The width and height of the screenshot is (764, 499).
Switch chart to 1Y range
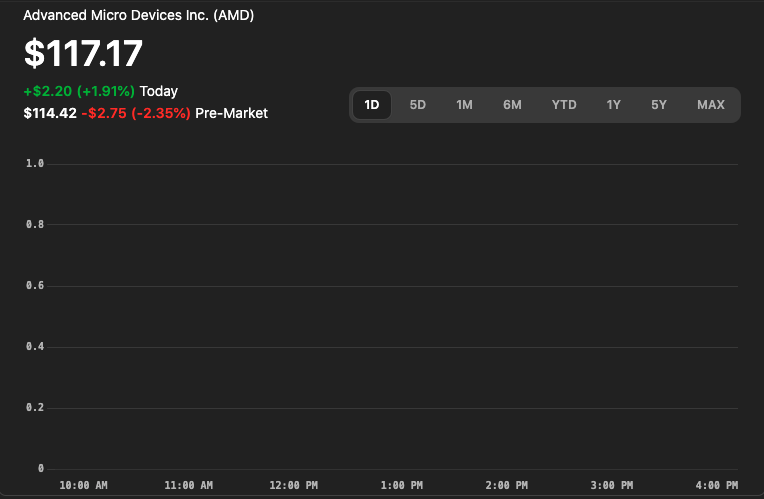pos(613,105)
